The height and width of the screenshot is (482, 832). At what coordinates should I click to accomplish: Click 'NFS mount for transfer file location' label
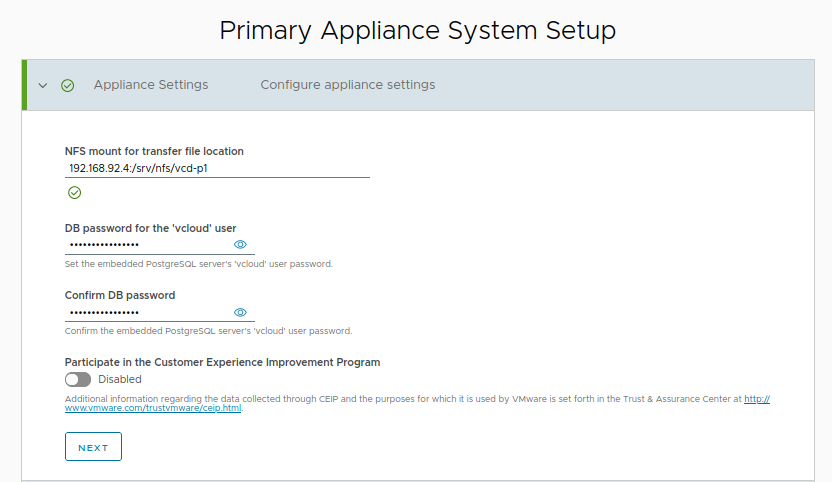pyautogui.click(x=154, y=151)
